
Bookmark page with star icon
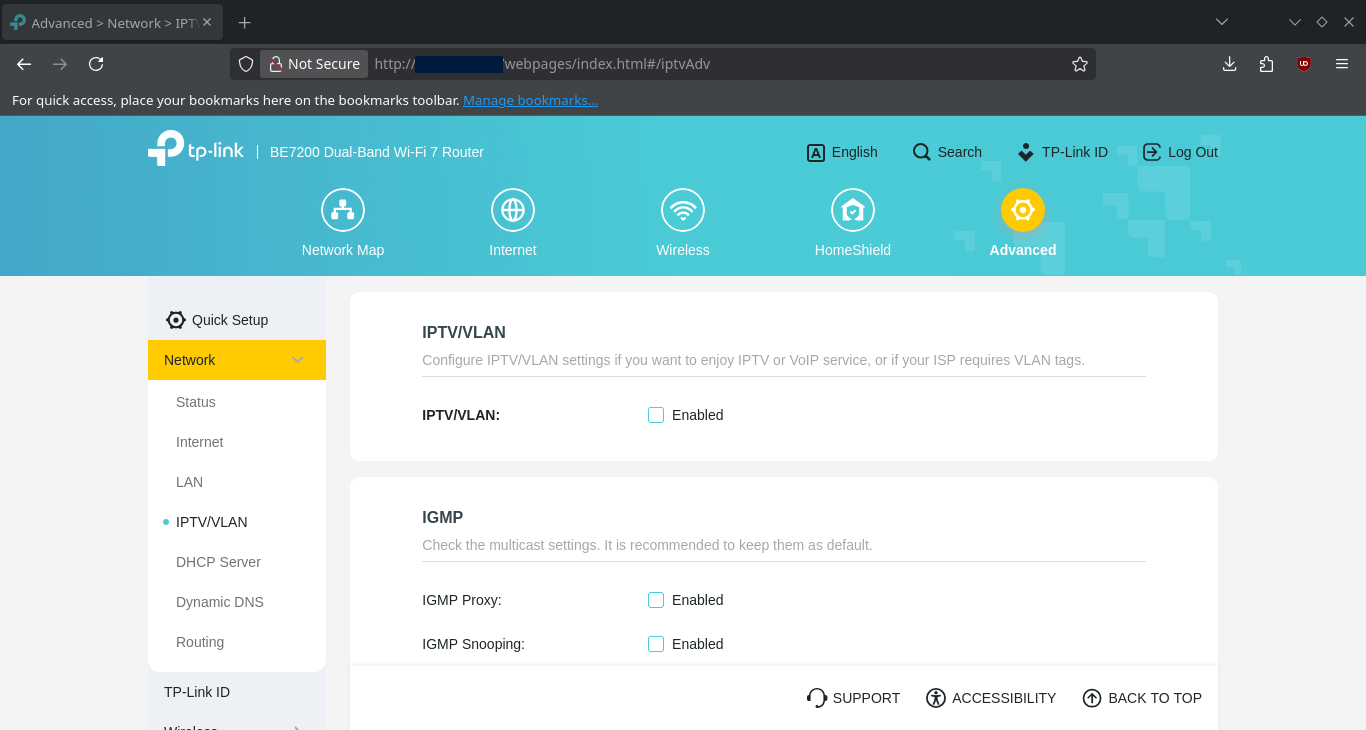click(1080, 64)
